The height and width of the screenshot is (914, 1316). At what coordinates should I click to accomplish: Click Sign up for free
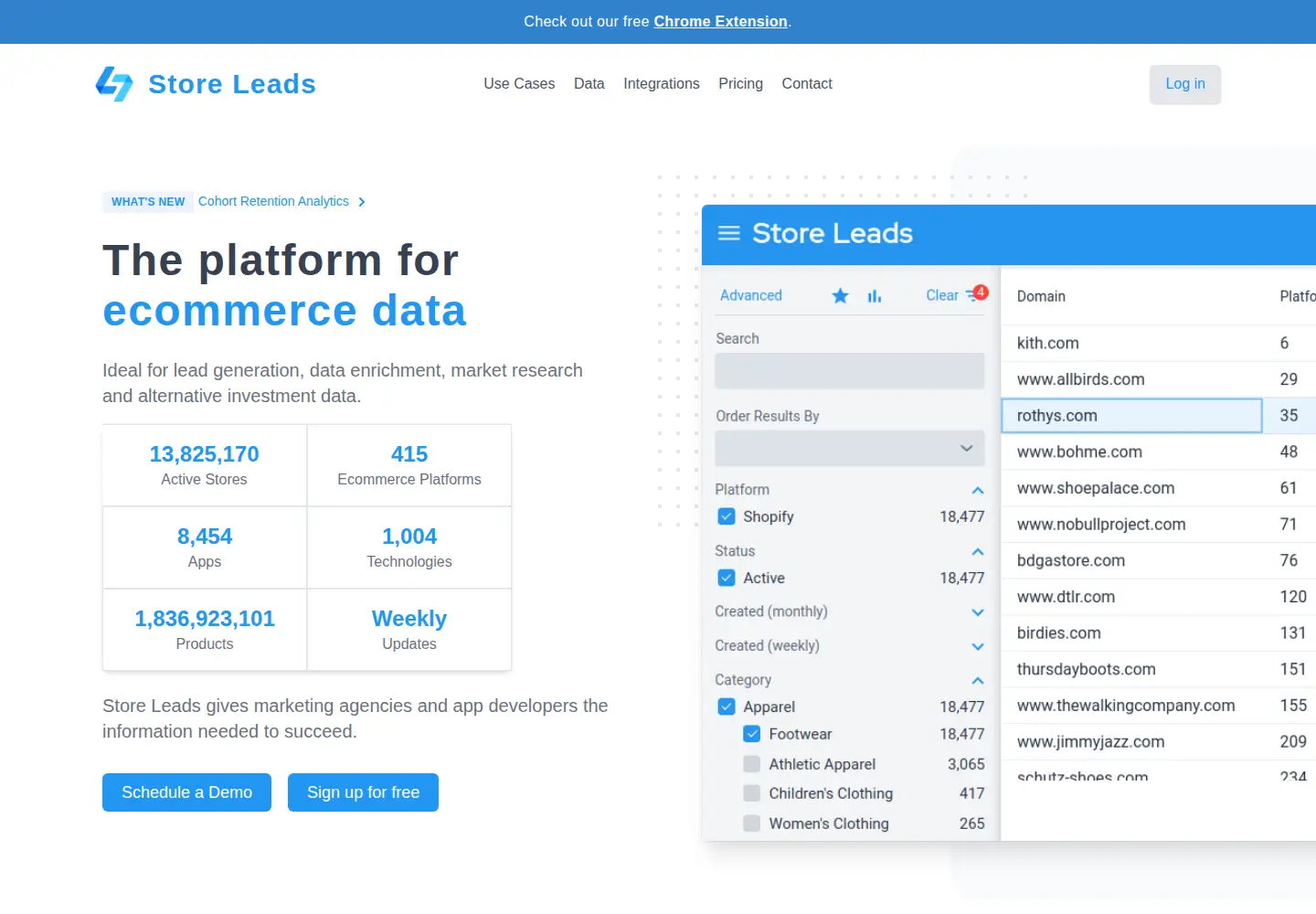click(x=363, y=792)
